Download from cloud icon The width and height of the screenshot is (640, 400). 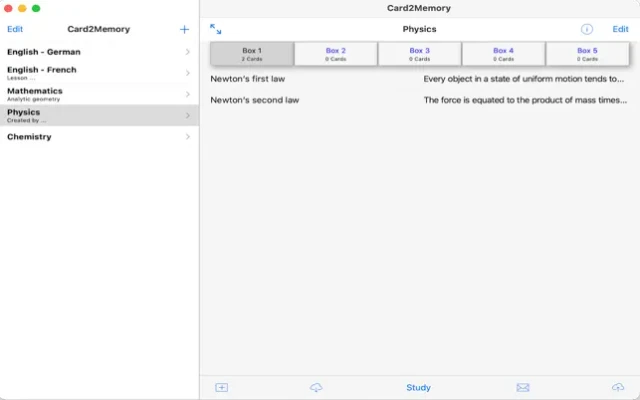point(316,387)
